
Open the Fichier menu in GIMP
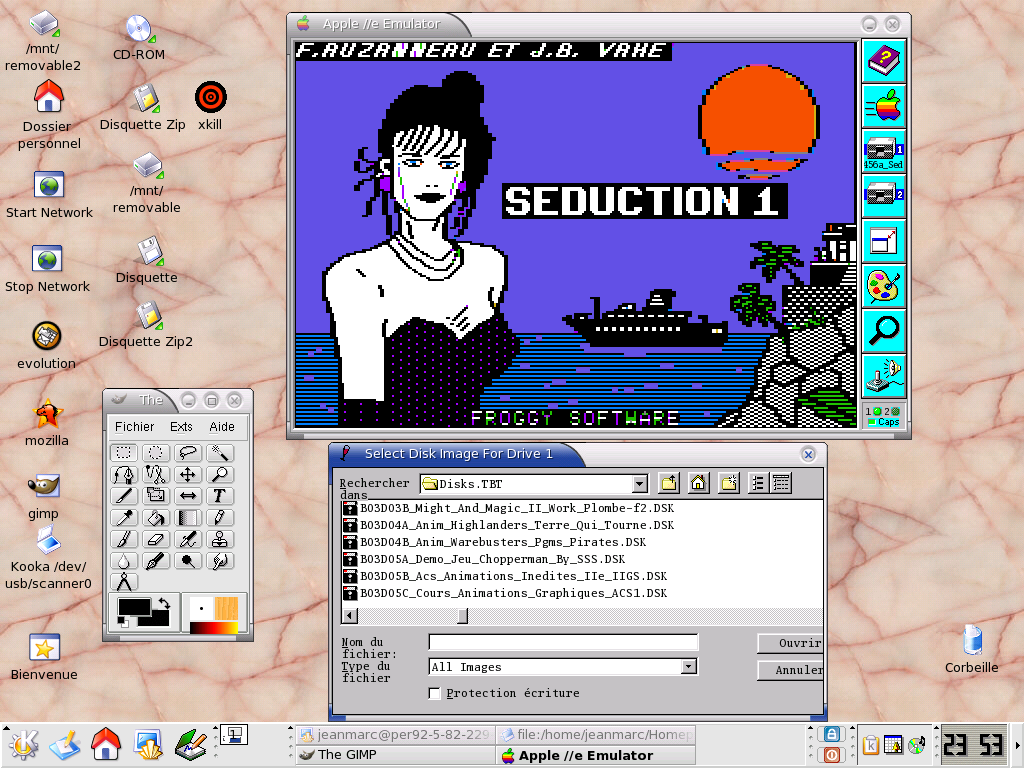135,426
